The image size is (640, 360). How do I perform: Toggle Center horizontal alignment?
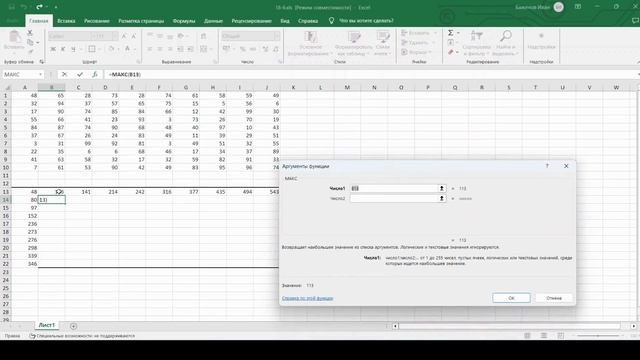(x=160, y=49)
